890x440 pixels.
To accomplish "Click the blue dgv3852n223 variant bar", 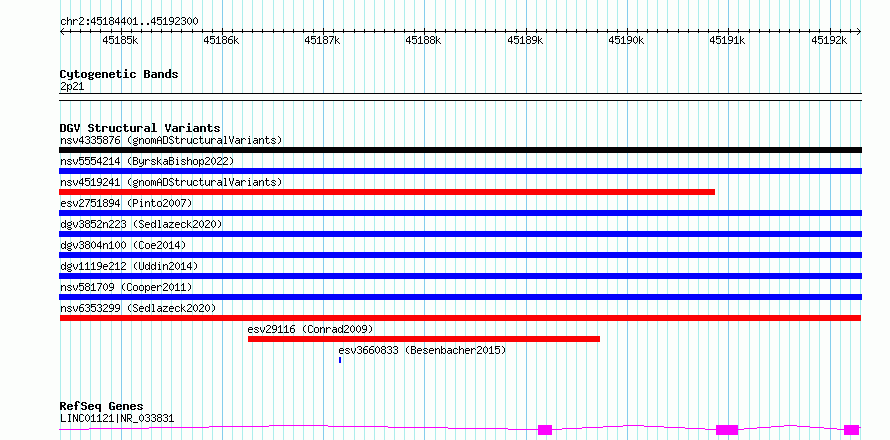I will coord(460,234).
